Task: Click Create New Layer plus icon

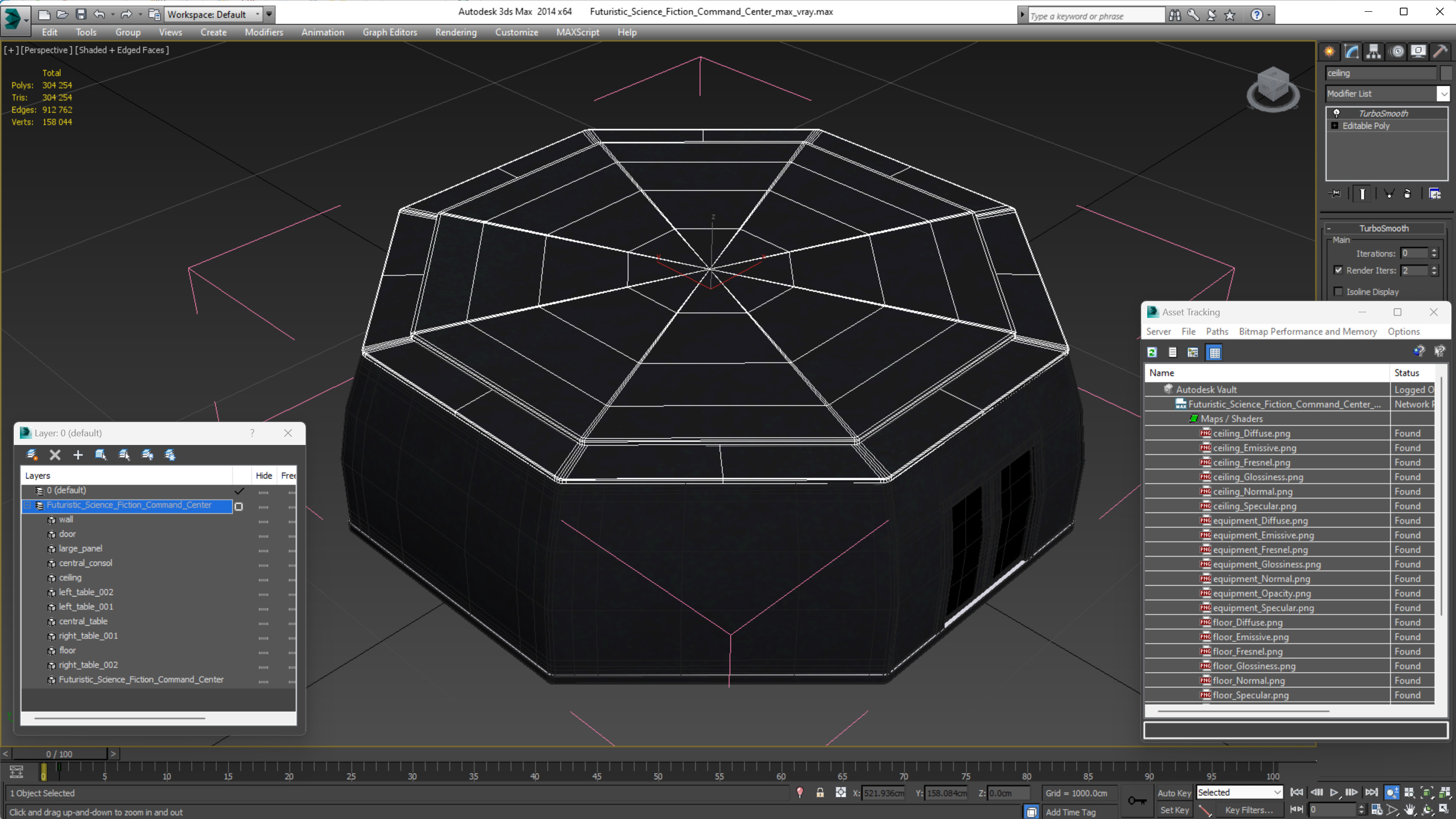Action: (x=78, y=455)
